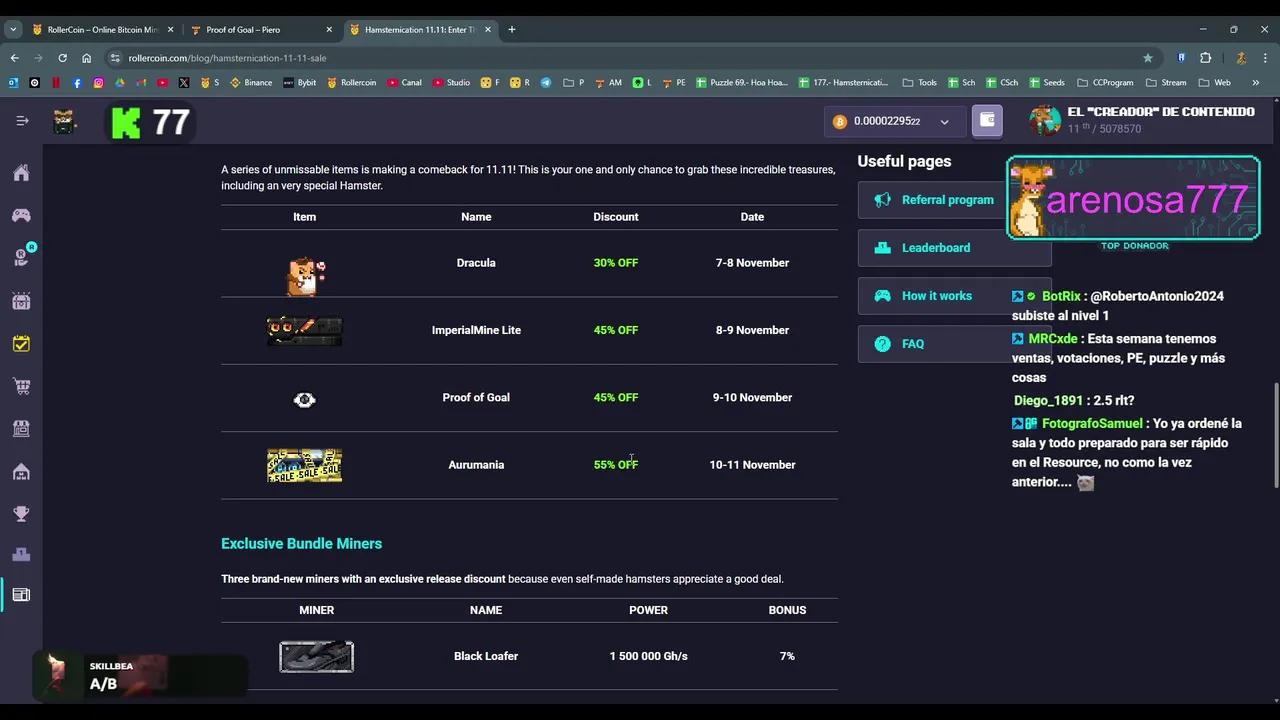
Task: Click the shopping cart Store icon
Action: pyautogui.click(x=21, y=386)
